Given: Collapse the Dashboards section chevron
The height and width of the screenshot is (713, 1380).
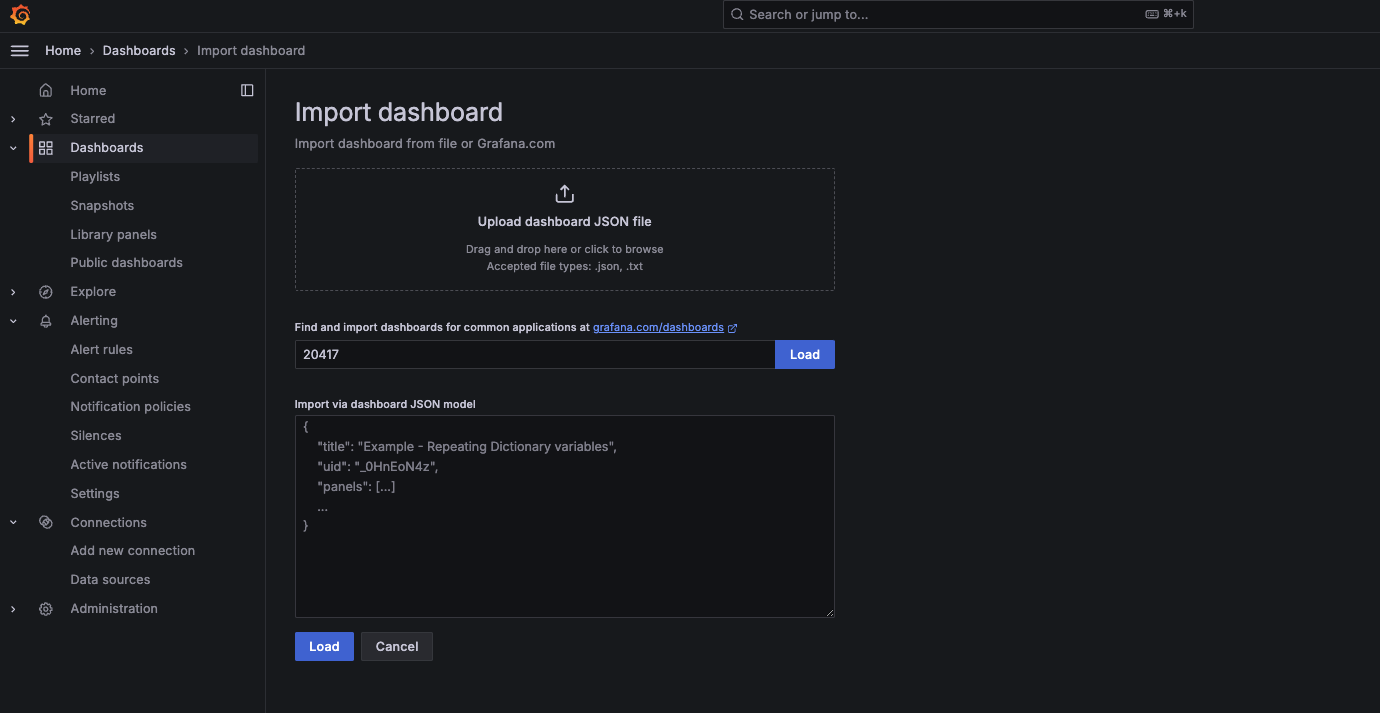Looking at the screenshot, I should (x=12, y=147).
